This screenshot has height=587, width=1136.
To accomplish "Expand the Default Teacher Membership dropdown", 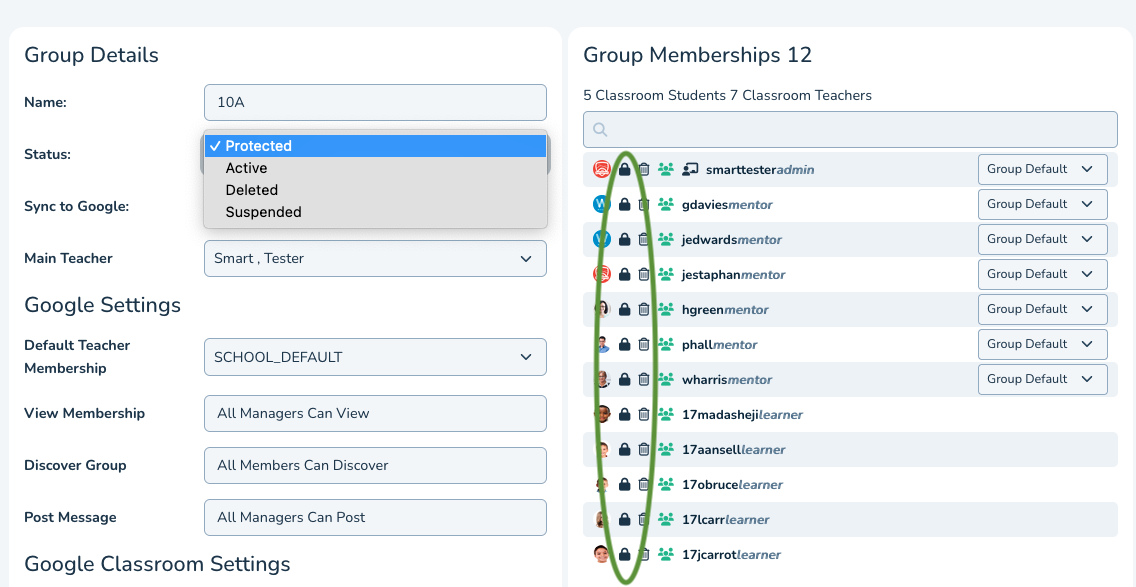I will pyautogui.click(x=375, y=357).
